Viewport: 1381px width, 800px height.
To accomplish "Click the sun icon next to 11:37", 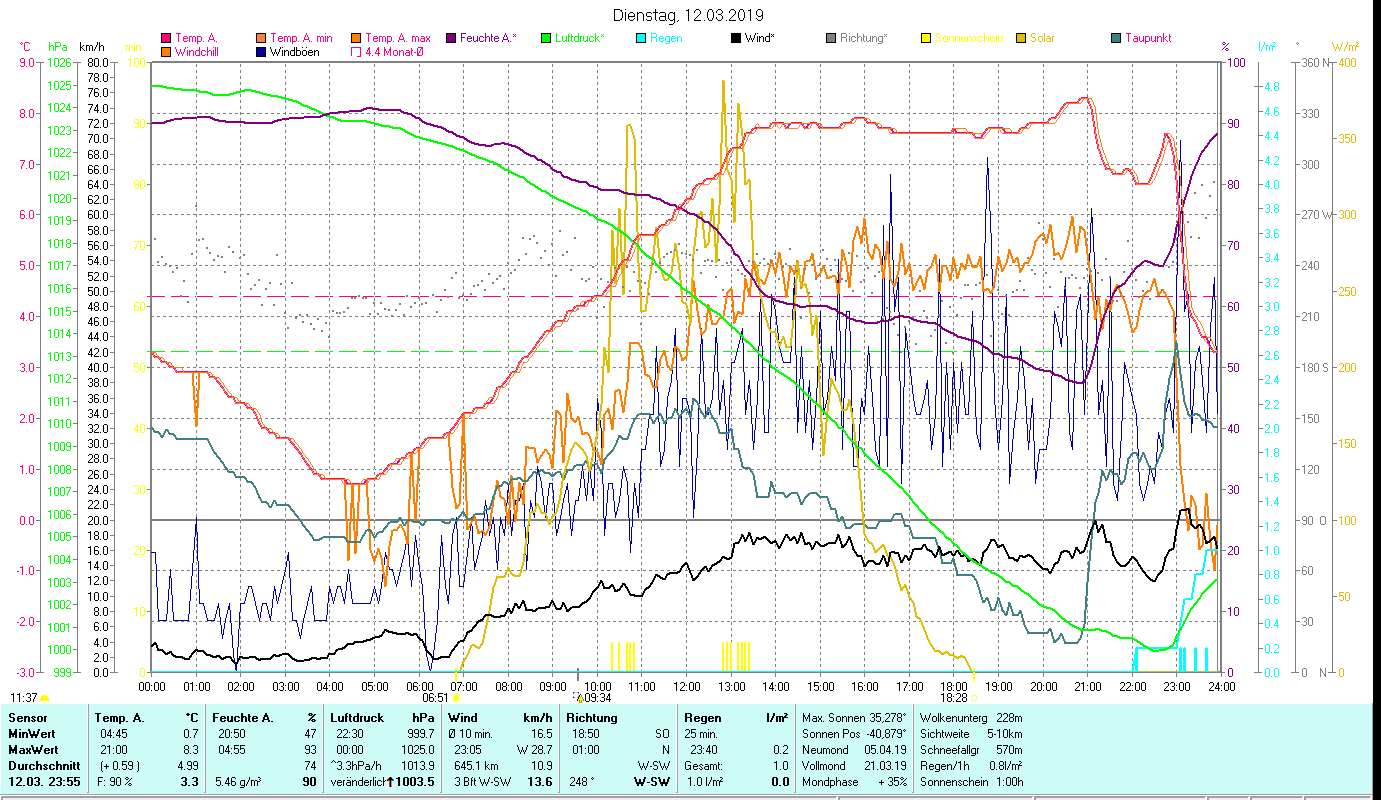I will pyautogui.click(x=44, y=698).
